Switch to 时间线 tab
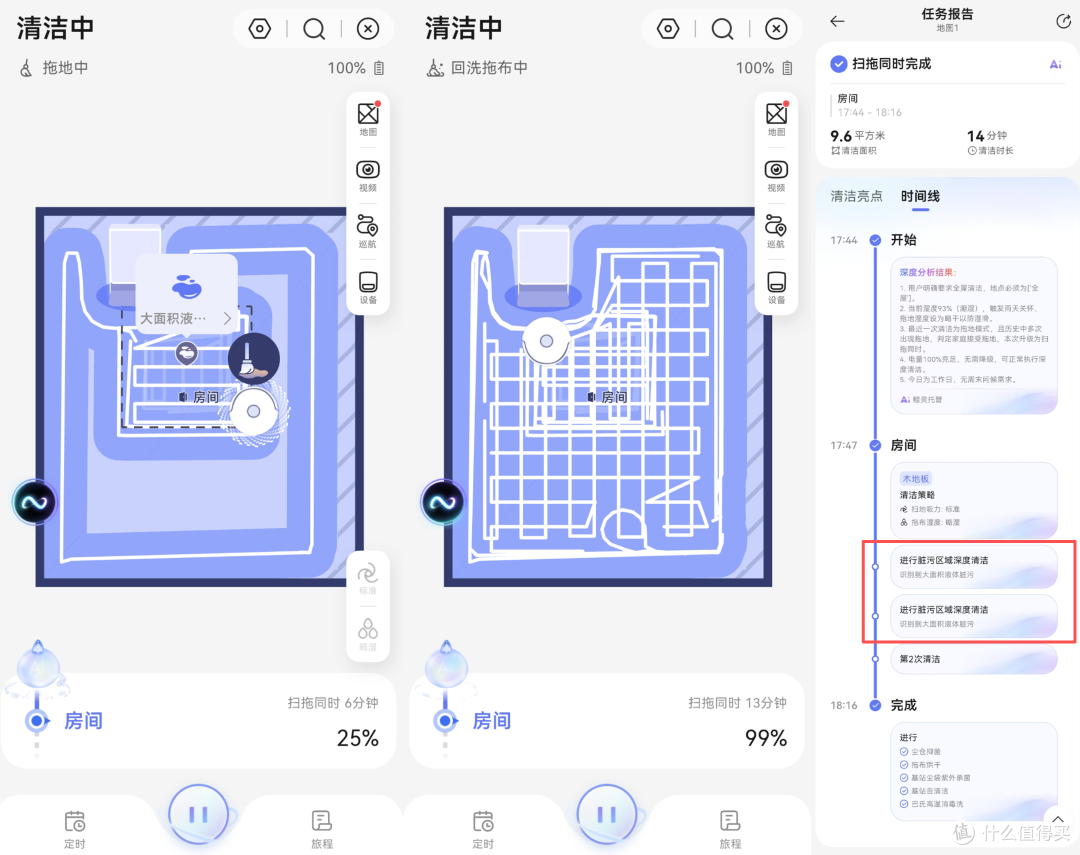This screenshot has width=1080, height=855. 920,196
